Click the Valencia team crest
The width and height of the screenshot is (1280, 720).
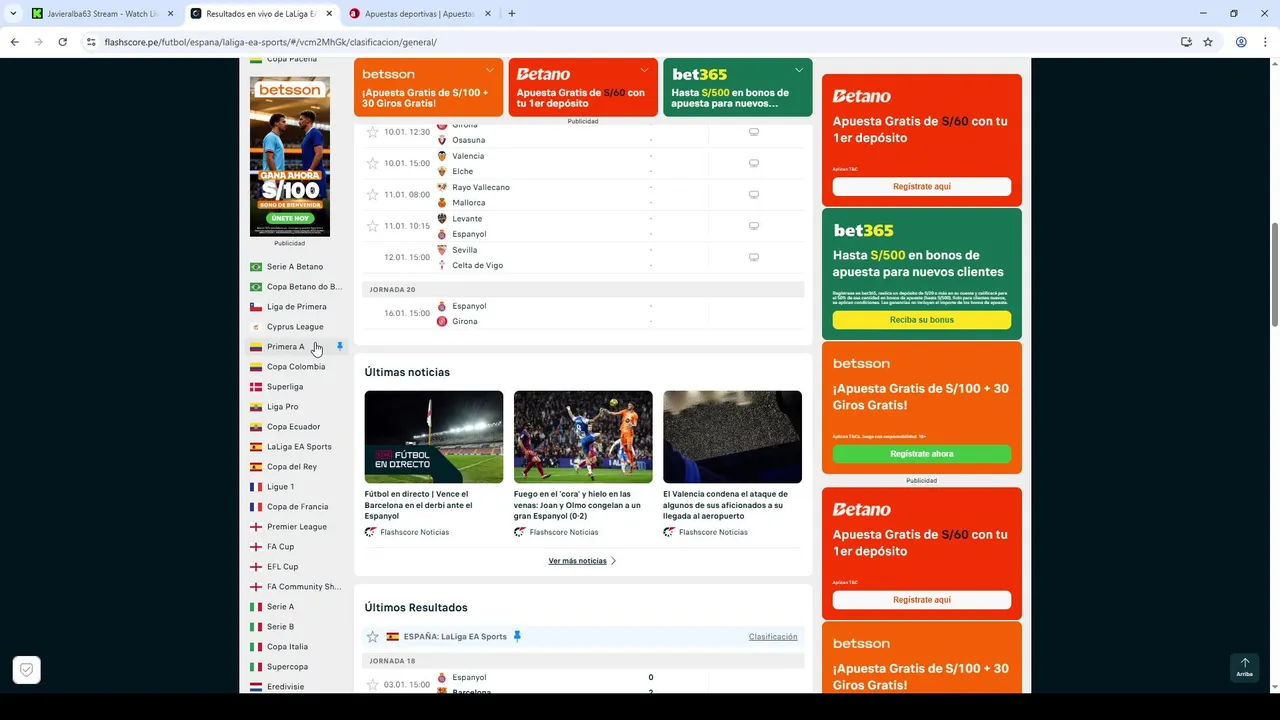(442, 156)
